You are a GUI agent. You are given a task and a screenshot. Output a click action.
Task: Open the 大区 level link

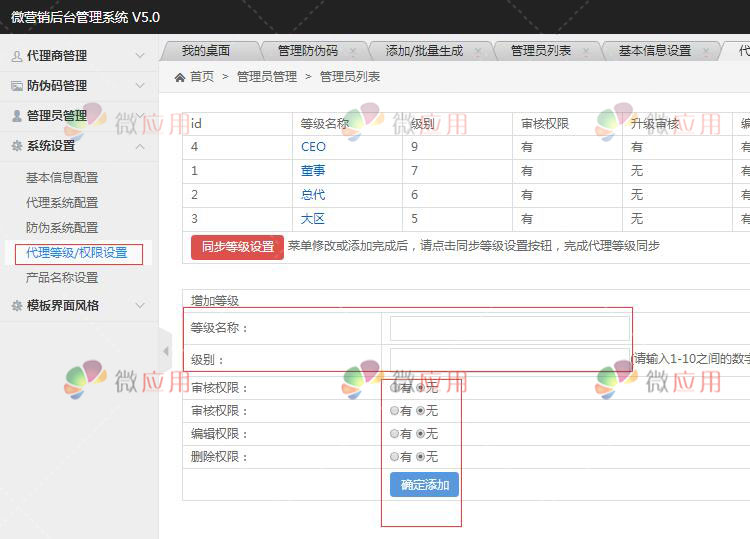[x=313, y=219]
